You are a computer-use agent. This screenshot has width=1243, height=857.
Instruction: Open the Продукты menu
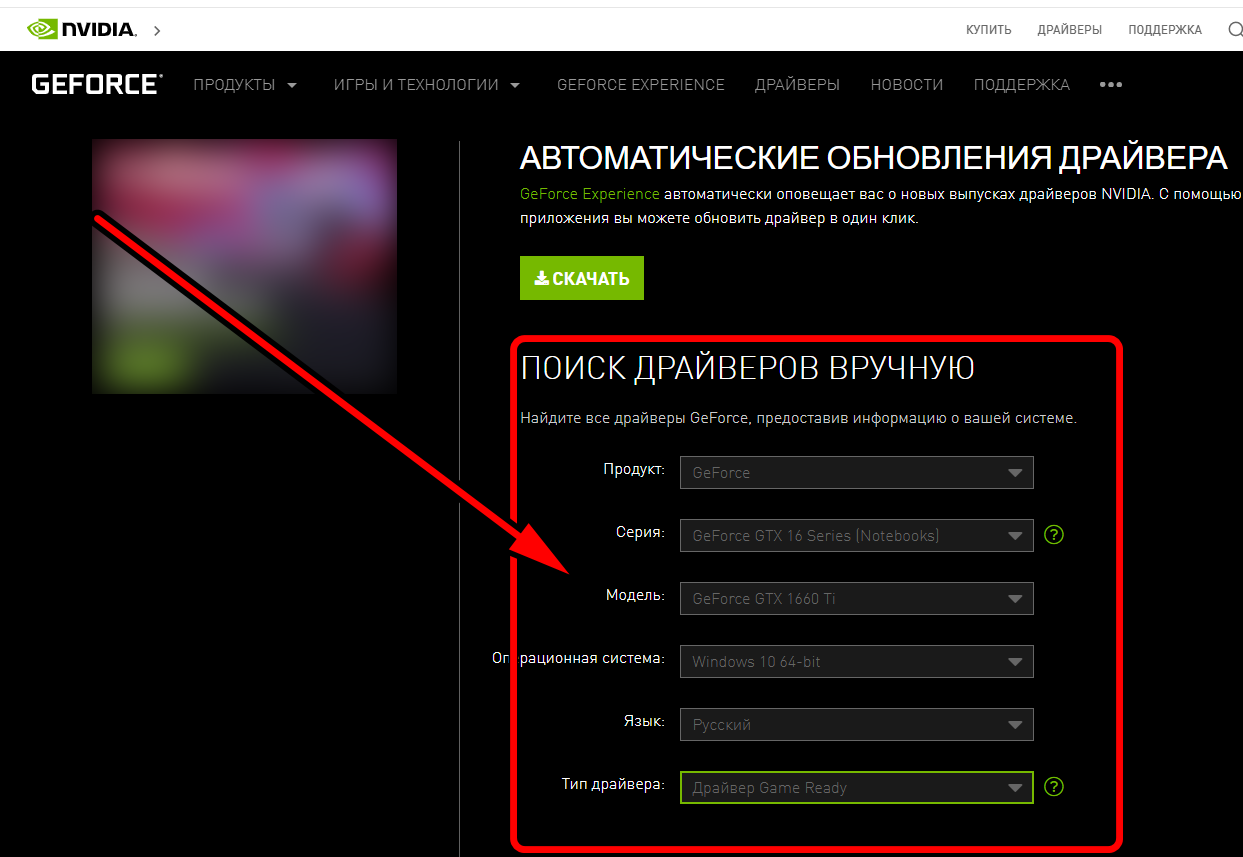[245, 85]
